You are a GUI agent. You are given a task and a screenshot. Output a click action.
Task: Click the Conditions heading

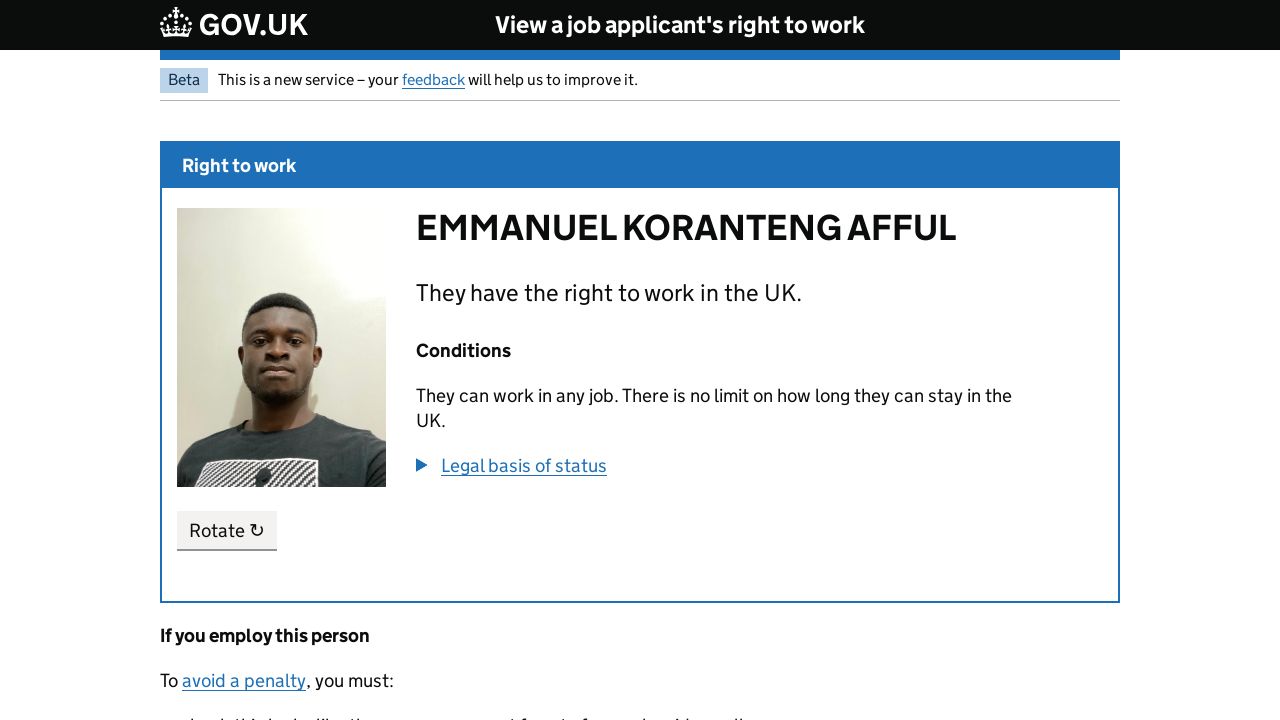(463, 351)
